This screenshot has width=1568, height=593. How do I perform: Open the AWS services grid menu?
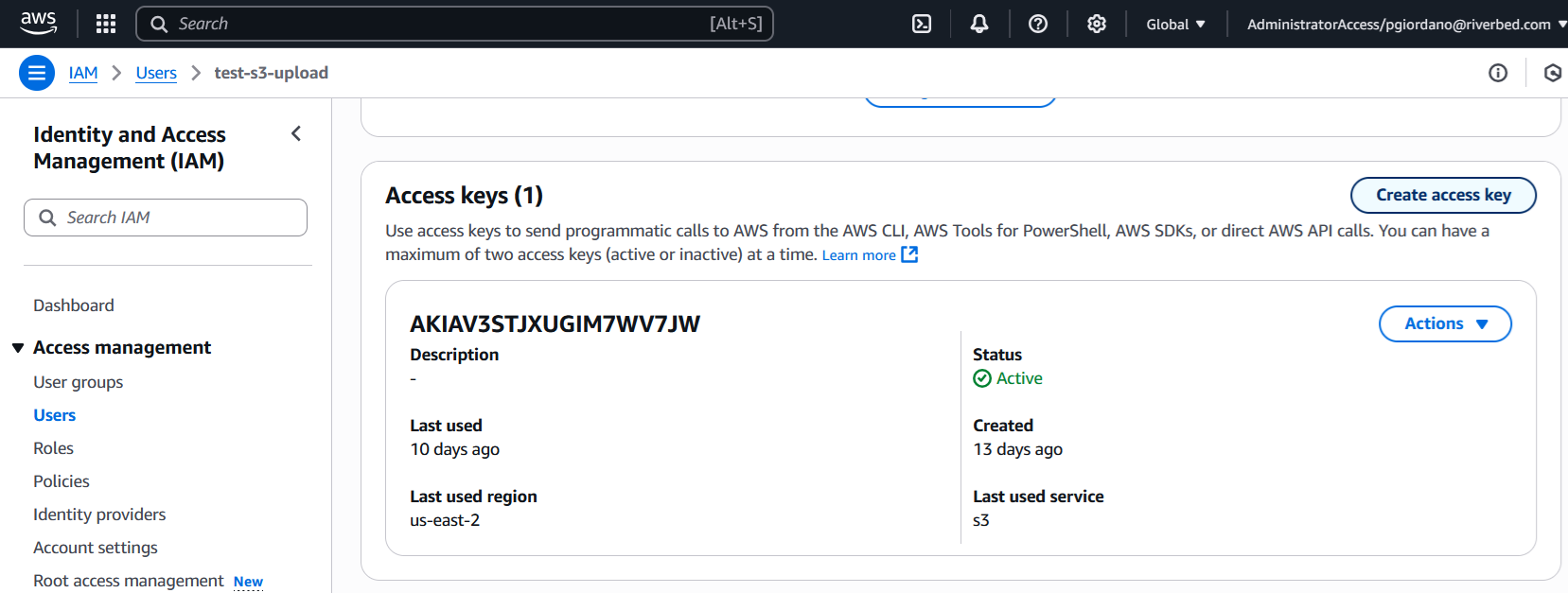click(x=106, y=24)
